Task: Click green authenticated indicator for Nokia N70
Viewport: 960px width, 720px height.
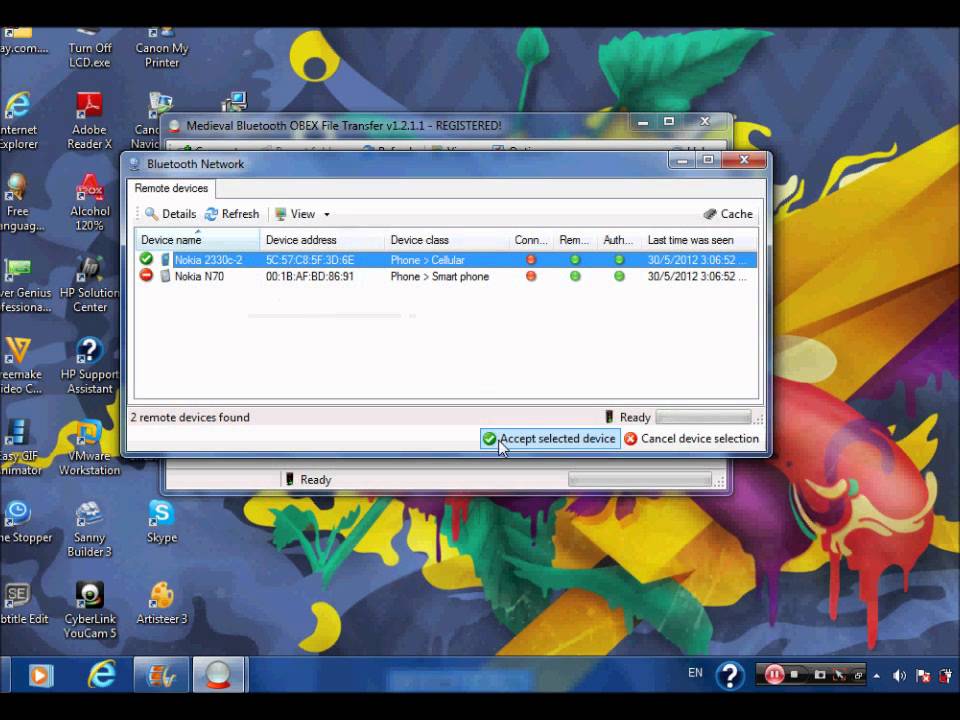Action: coord(619,276)
